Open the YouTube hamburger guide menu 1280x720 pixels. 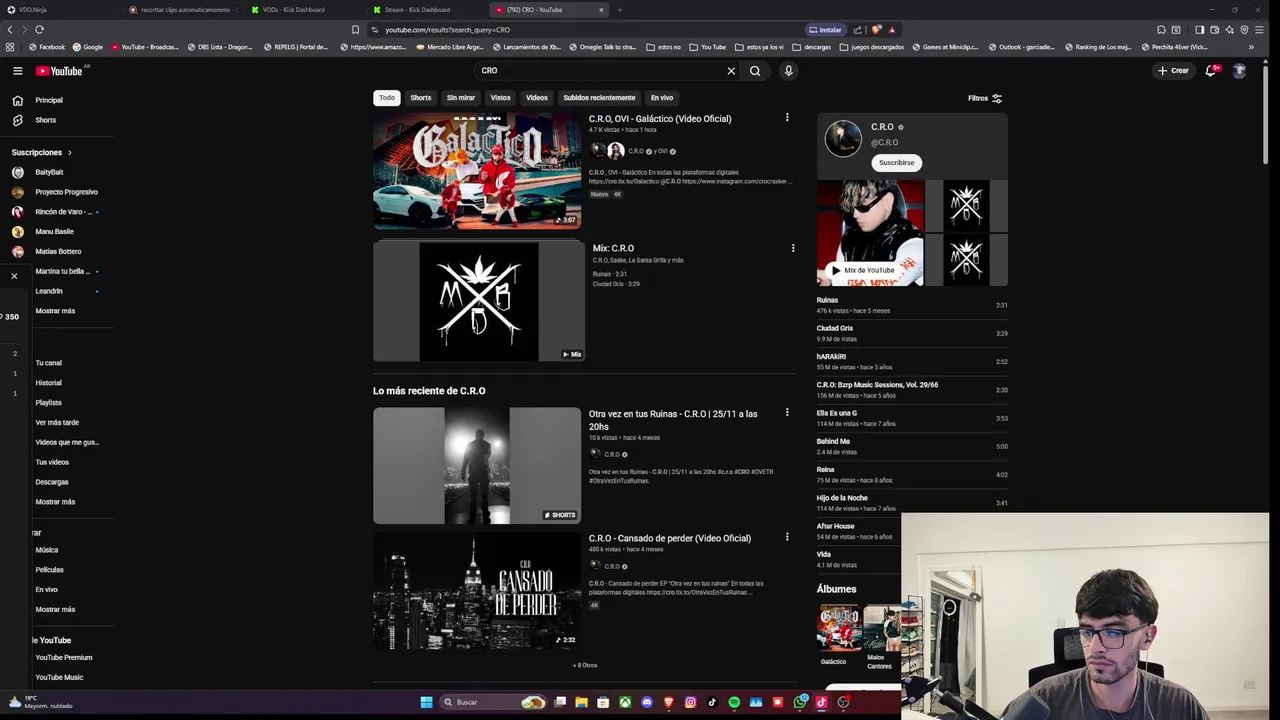[17, 71]
